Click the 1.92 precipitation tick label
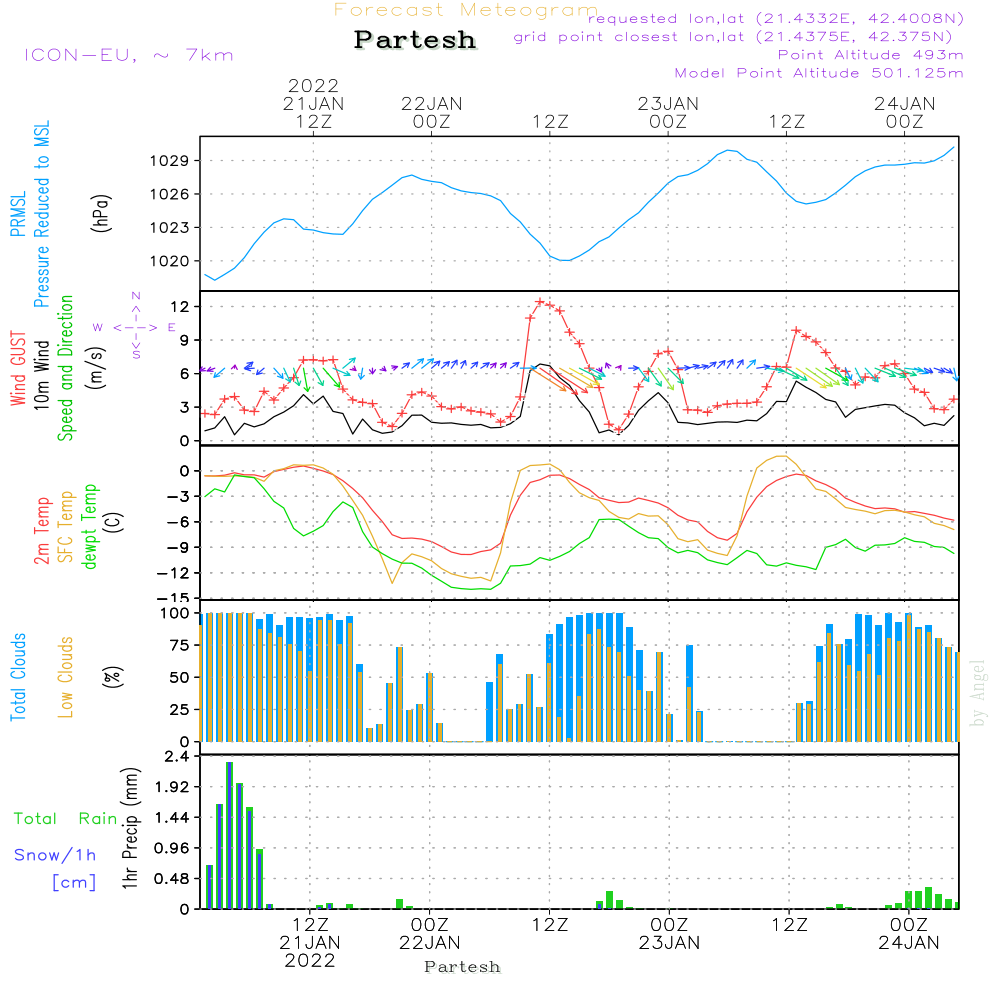The image size is (1000, 1000). 172,787
